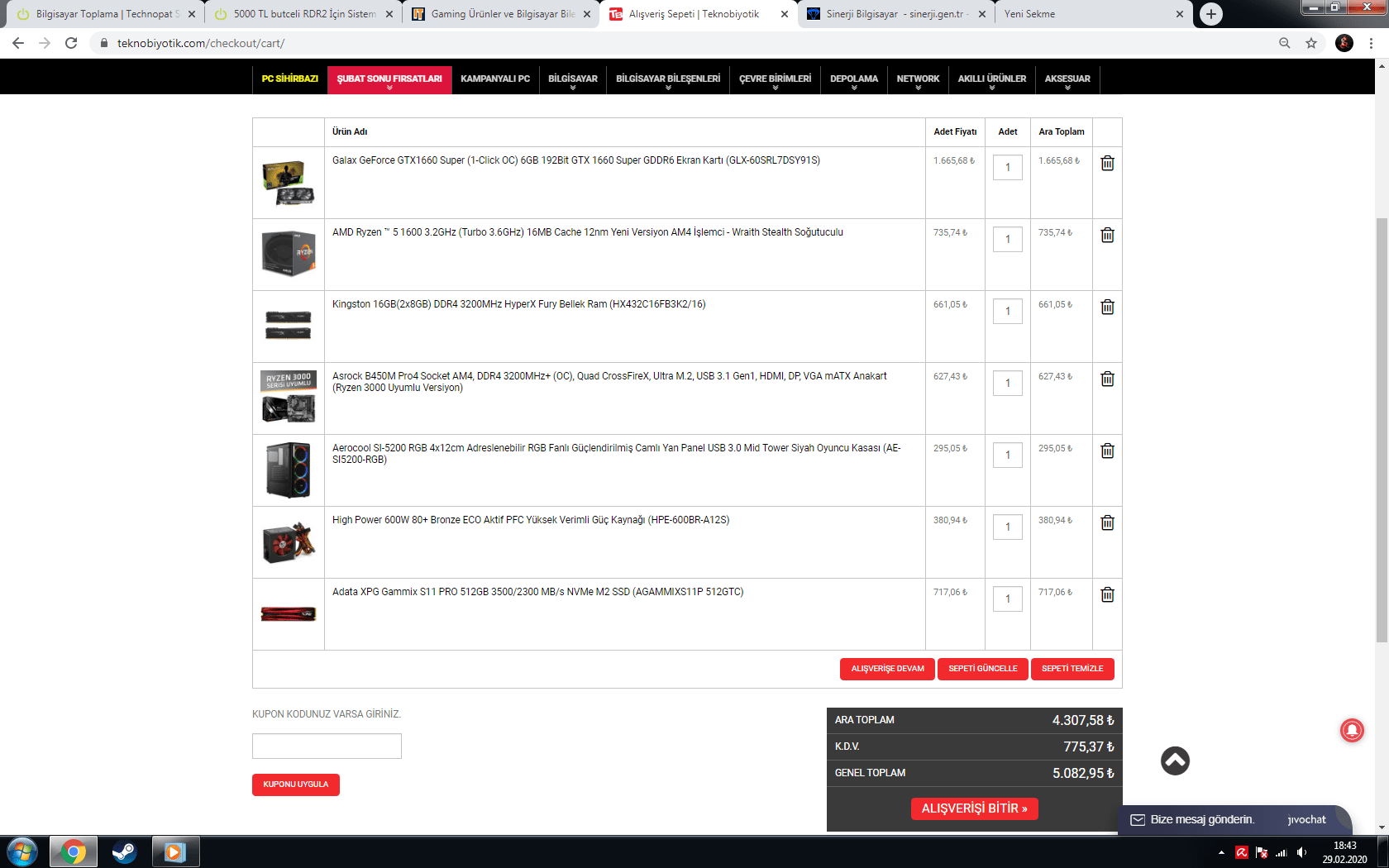The height and width of the screenshot is (868, 1389).
Task: Open the media player taskbar icon
Action: (x=175, y=851)
